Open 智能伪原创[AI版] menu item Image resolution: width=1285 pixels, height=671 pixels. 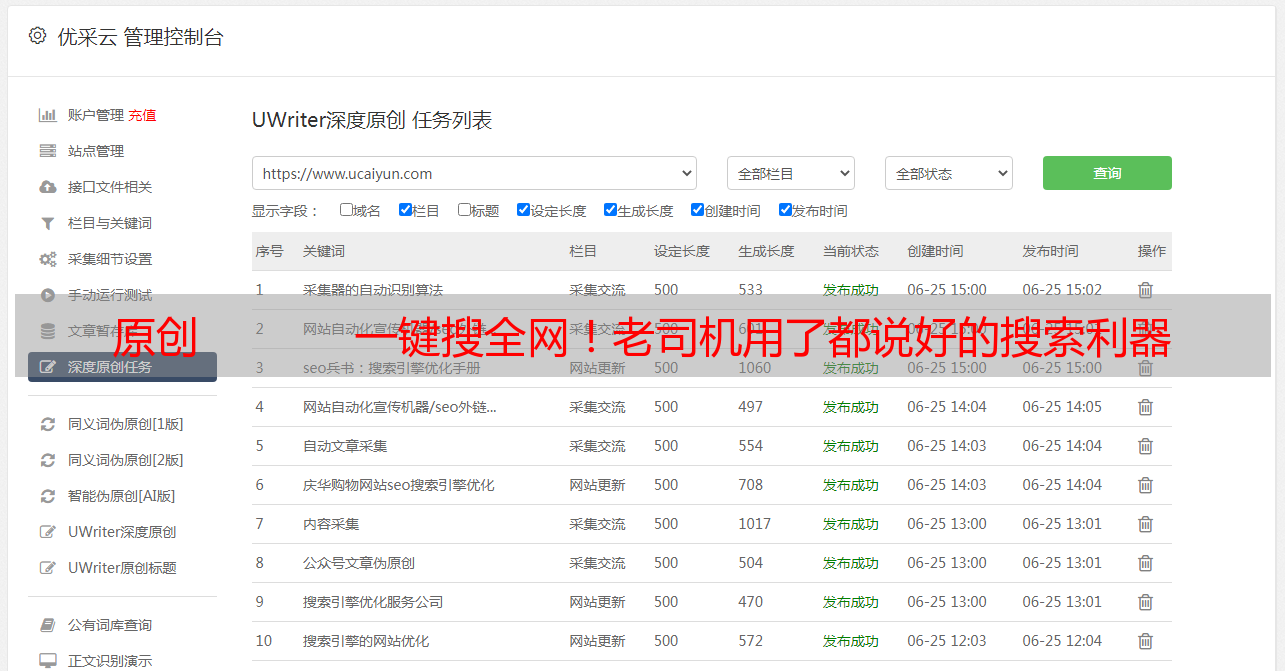coord(122,496)
